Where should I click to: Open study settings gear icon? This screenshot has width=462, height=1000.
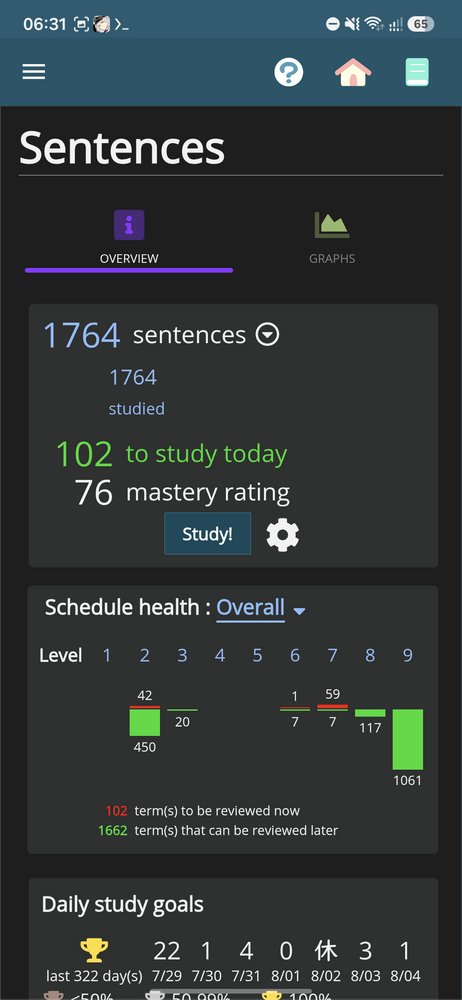283,534
